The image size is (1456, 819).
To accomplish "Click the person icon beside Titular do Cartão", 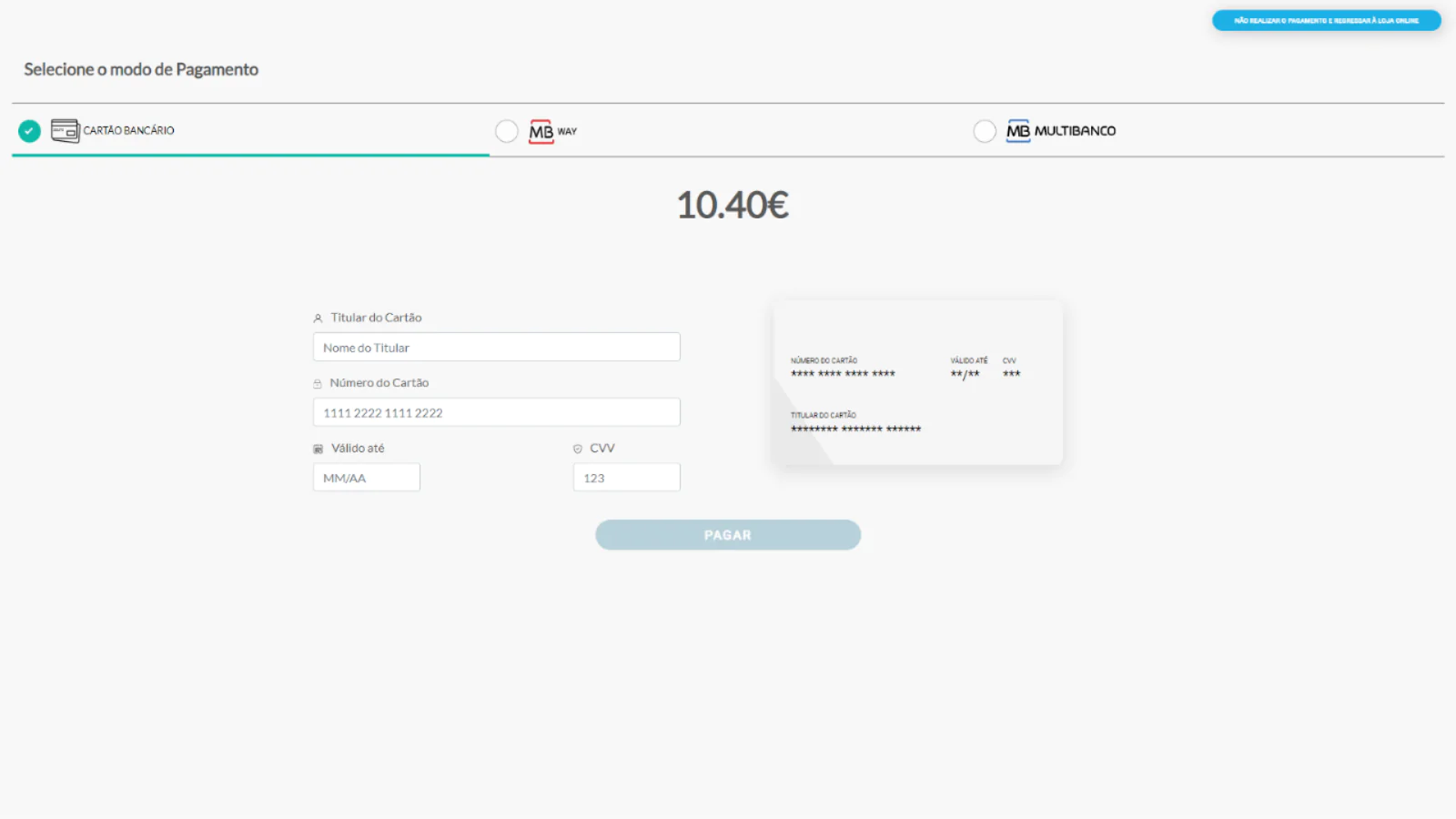I will [318, 318].
